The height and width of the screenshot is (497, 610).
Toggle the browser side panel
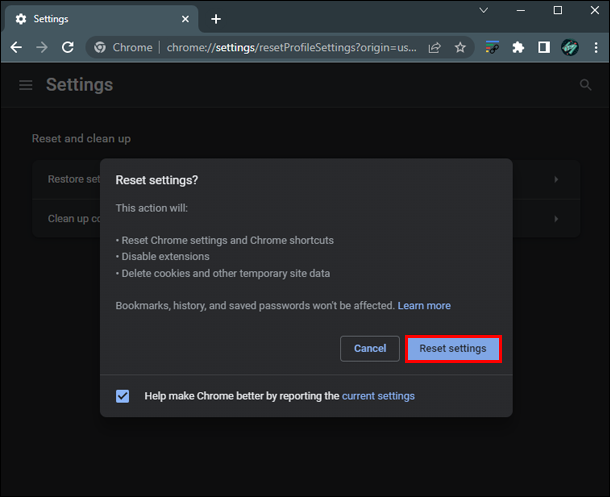pos(544,47)
